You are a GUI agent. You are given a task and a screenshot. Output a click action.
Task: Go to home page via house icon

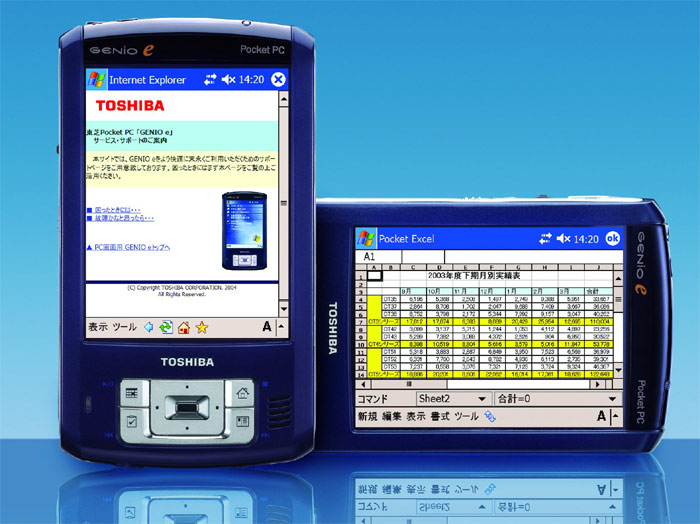183,328
